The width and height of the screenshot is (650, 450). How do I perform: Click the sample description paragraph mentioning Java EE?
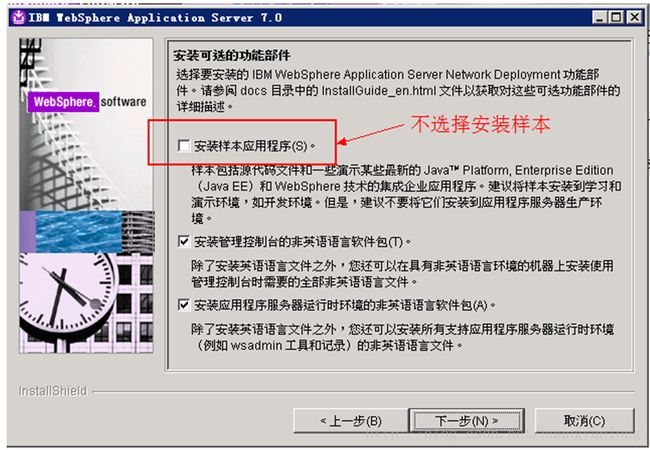pos(406,194)
